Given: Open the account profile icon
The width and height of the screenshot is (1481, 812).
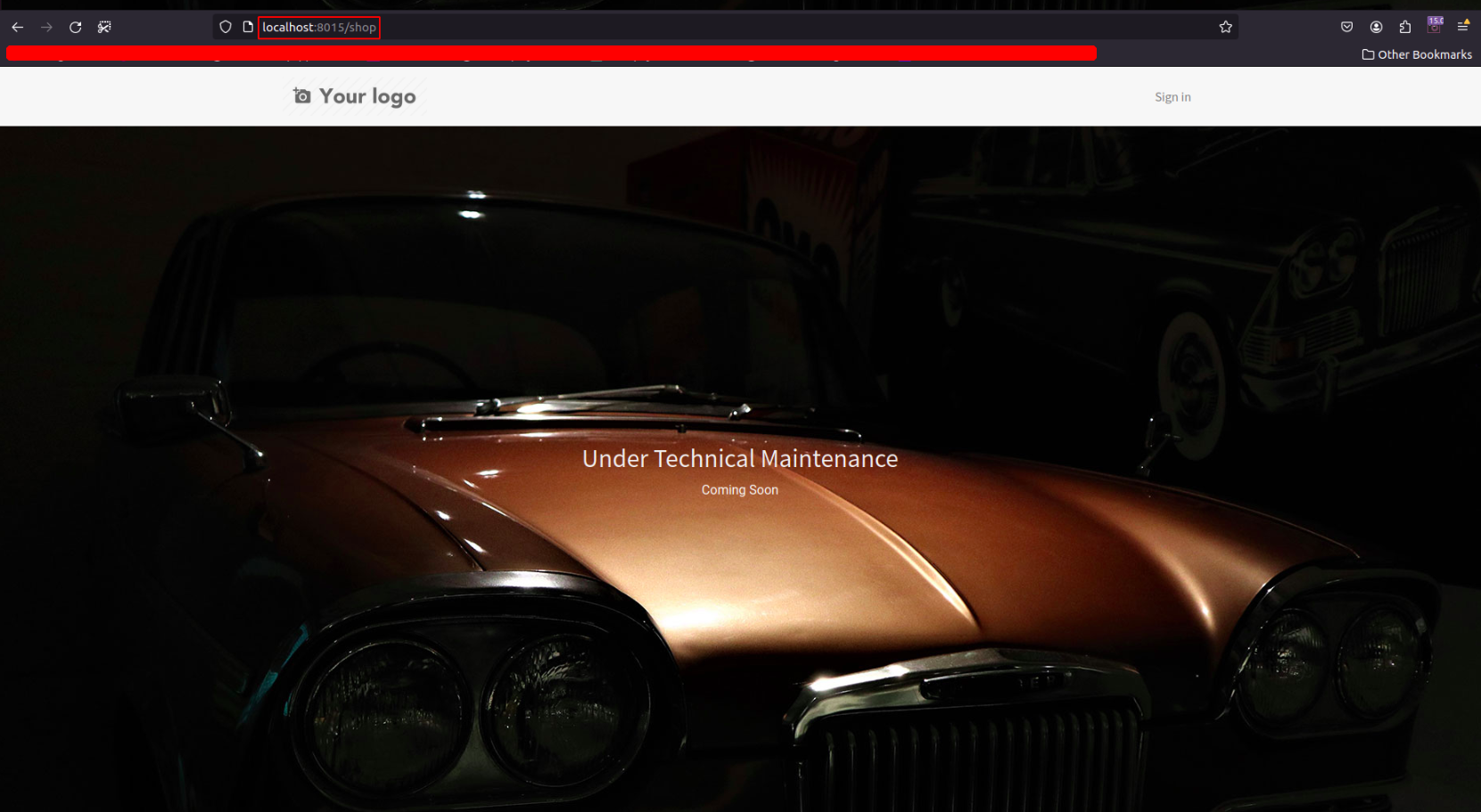Looking at the screenshot, I should tap(1377, 28).
